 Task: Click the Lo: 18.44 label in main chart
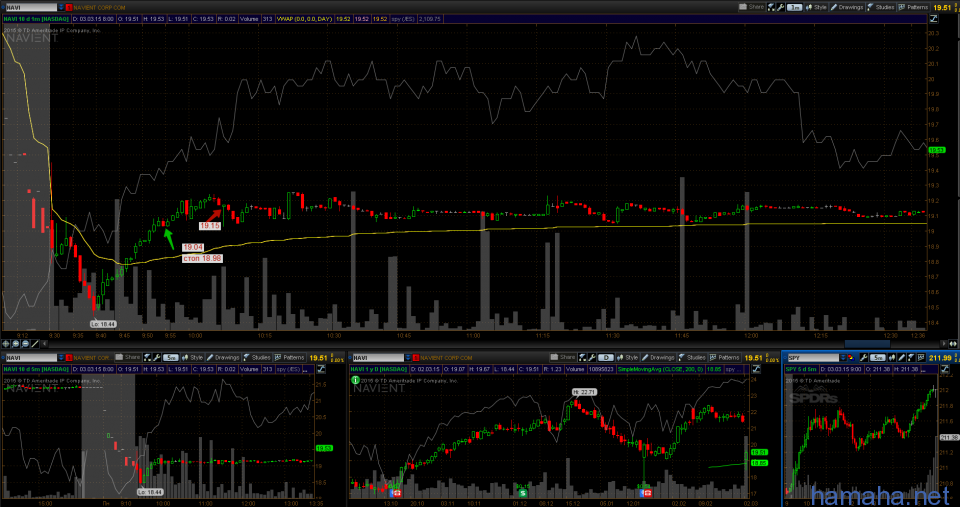(103, 323)
